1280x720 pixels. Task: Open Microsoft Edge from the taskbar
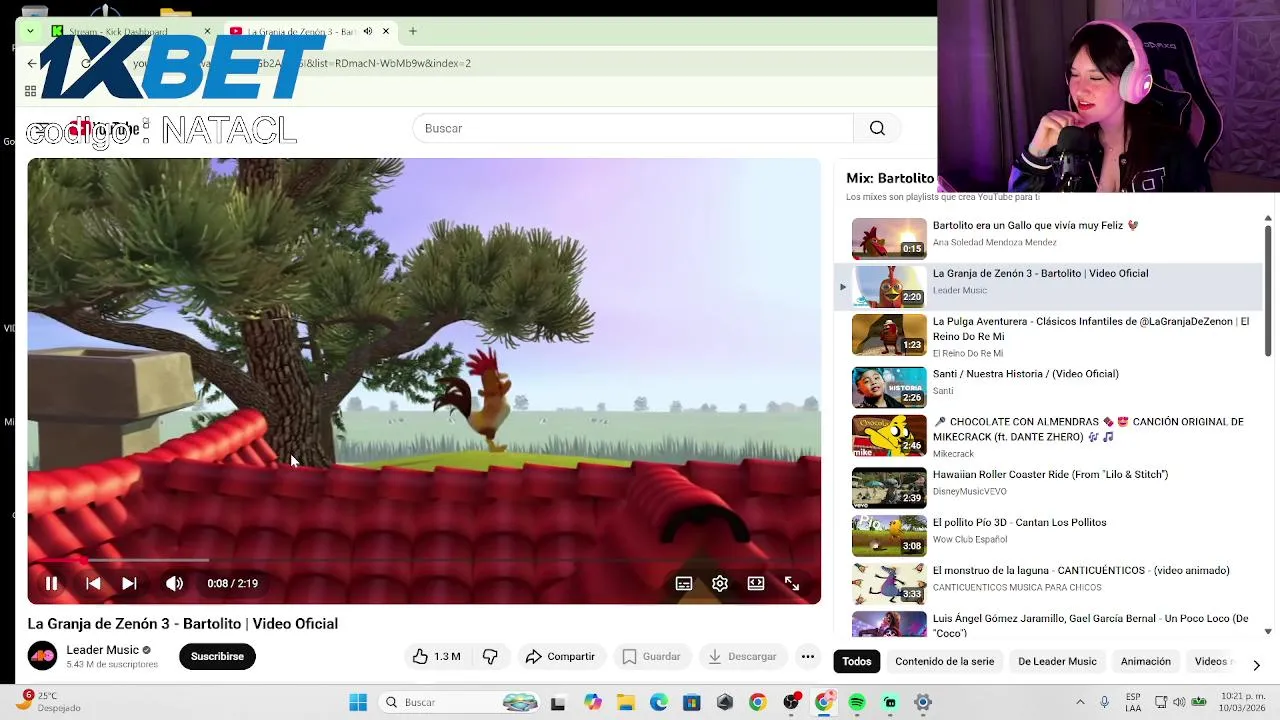659,702
